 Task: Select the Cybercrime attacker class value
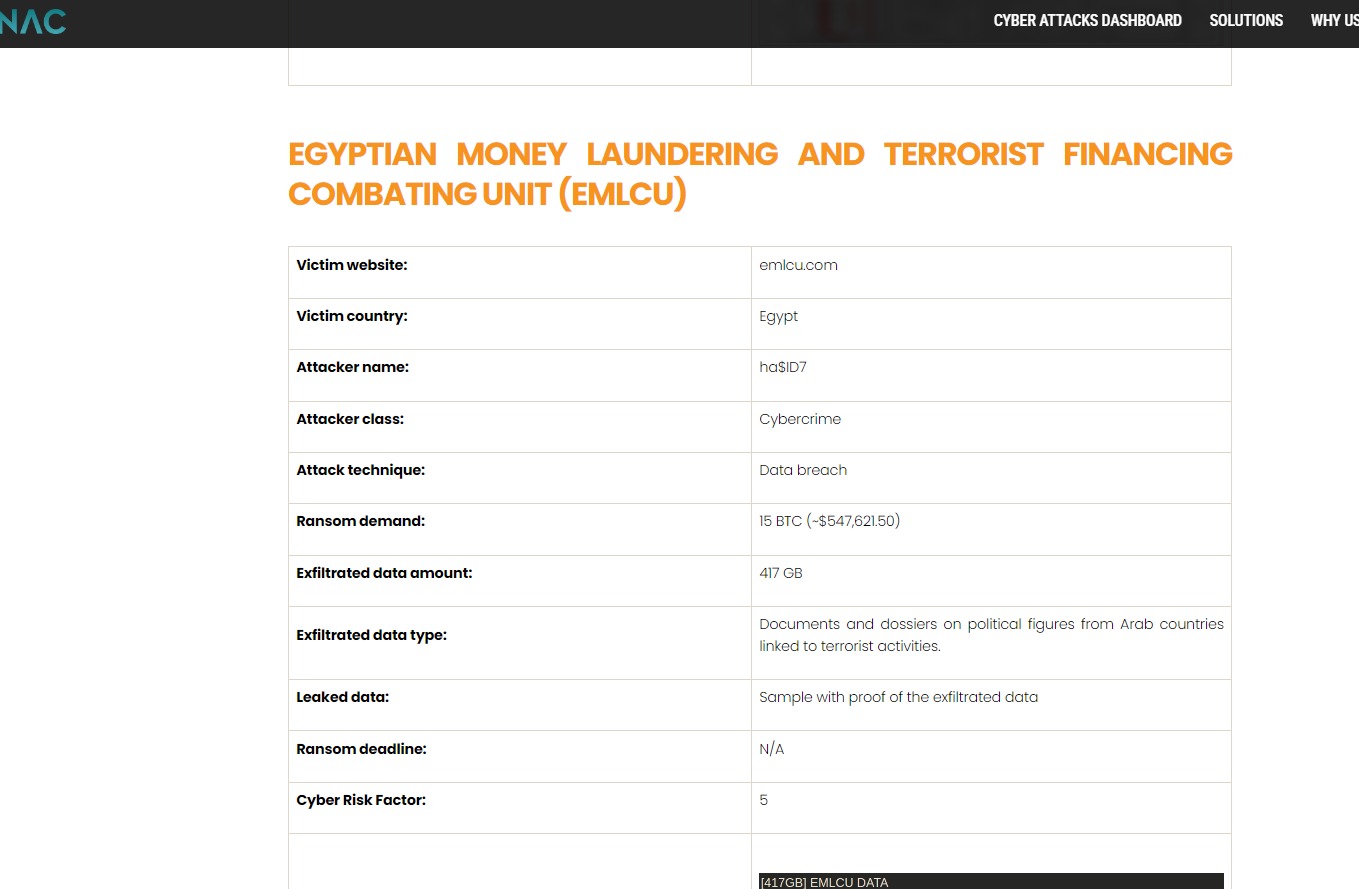[800, 419]
